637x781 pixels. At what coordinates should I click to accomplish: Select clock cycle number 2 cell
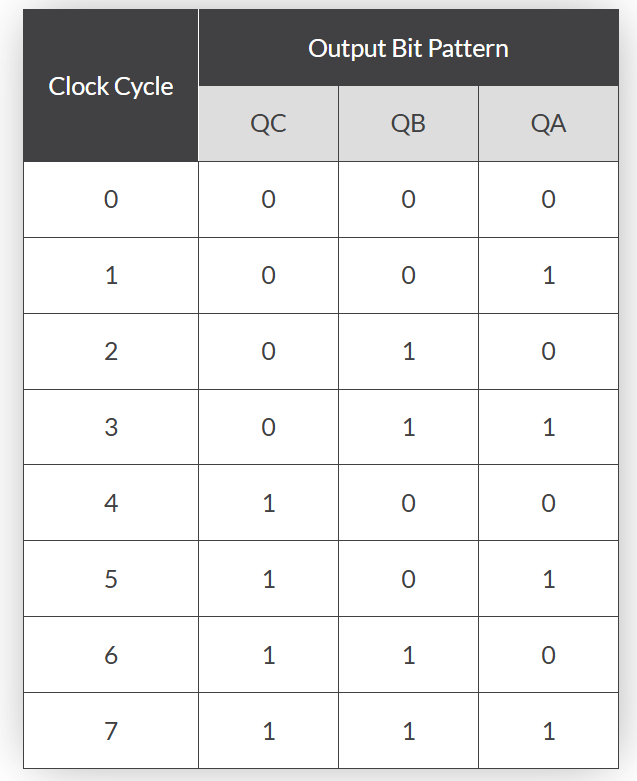[x=111, y=351]
